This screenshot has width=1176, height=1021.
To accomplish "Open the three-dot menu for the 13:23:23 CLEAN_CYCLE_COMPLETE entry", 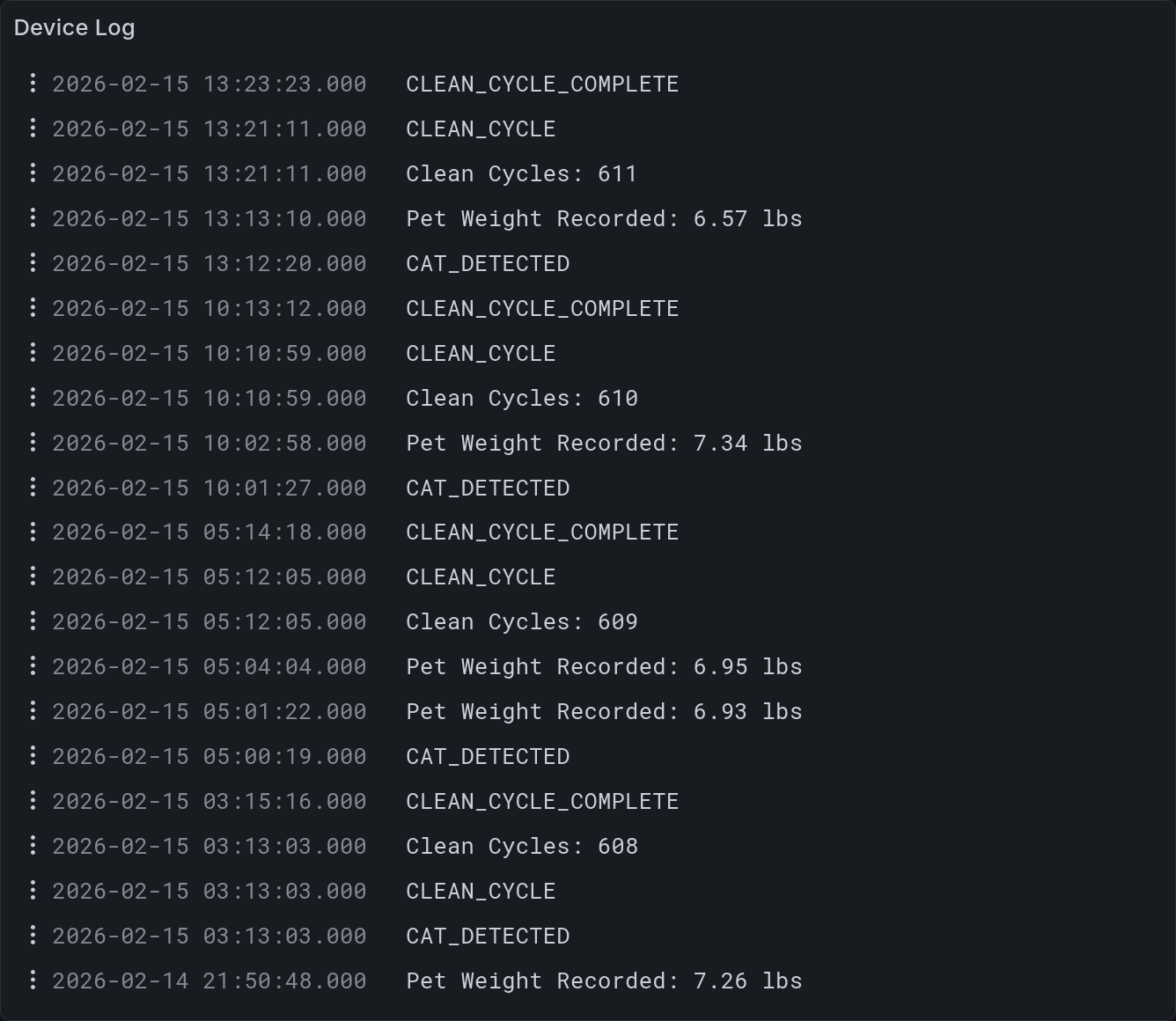I will click(x=33, y=84).
